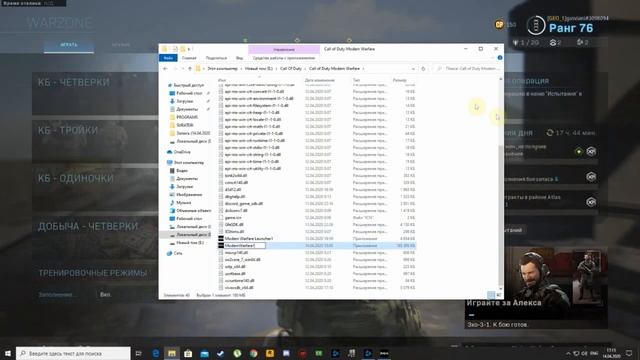Switch to the Главная ribbon tab

(x=189, y=58)
